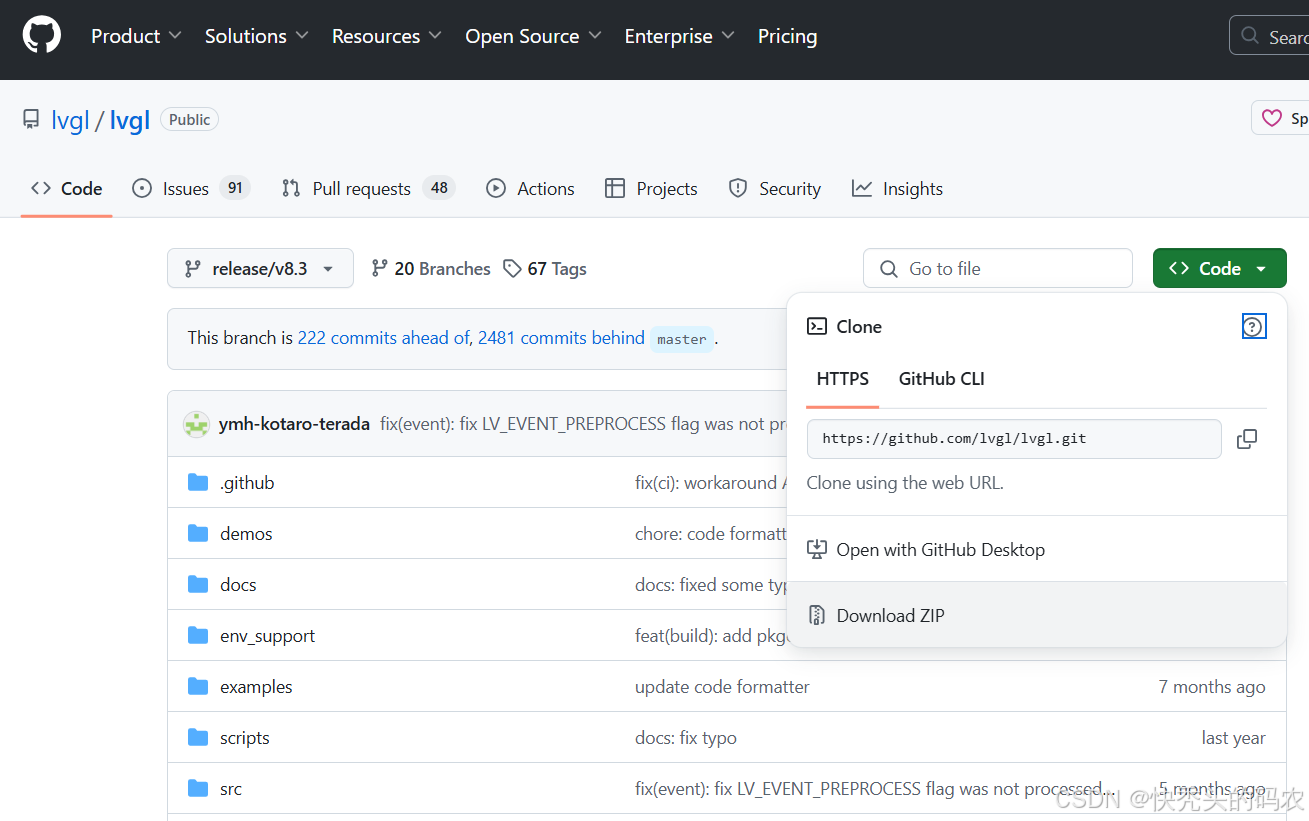The height and width of the screenshot is (821, 1309).
Task: Open the bold lvgl repository link
Action: coord(130,120)
